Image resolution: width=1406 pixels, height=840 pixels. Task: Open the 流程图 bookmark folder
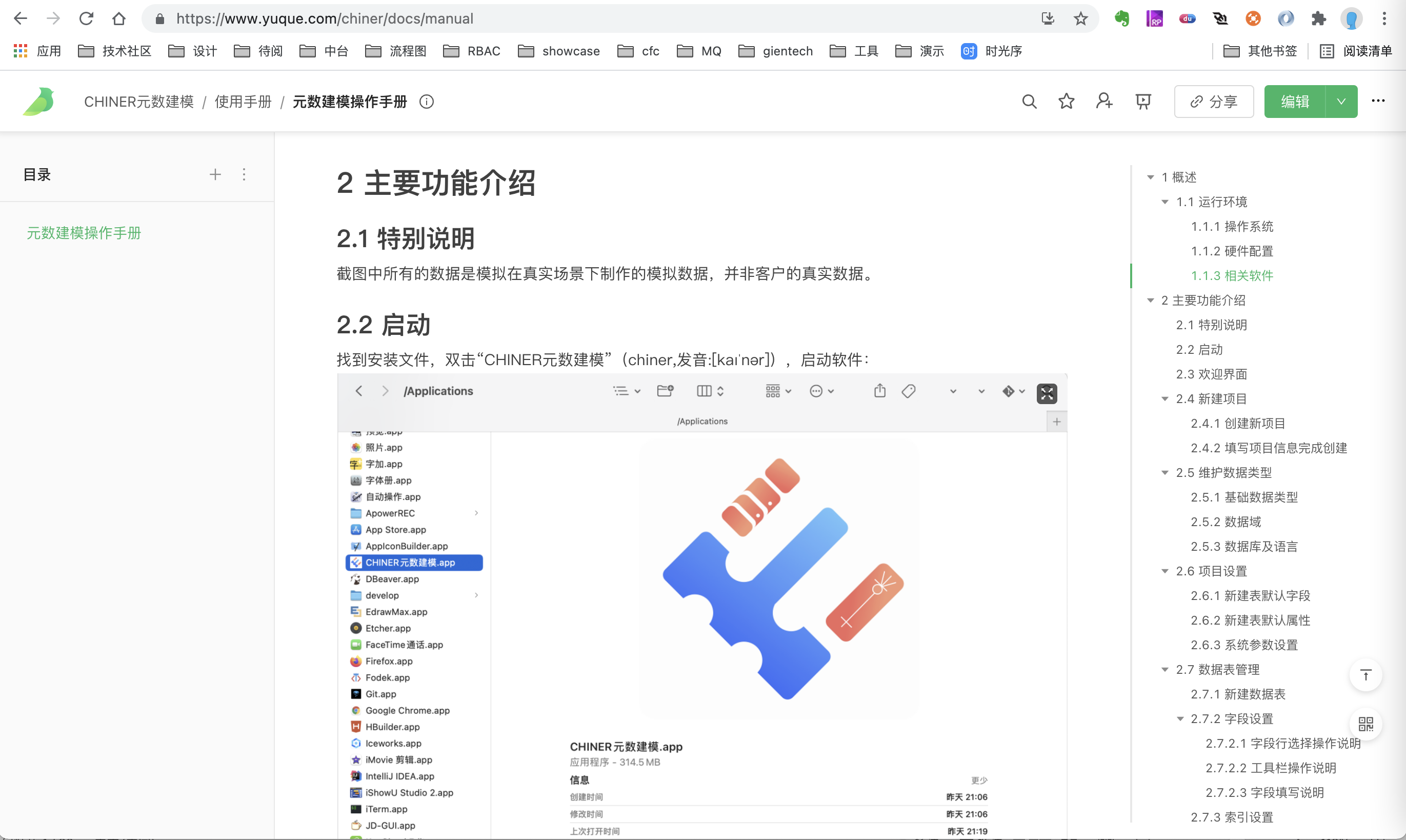(x=396, y=51)
